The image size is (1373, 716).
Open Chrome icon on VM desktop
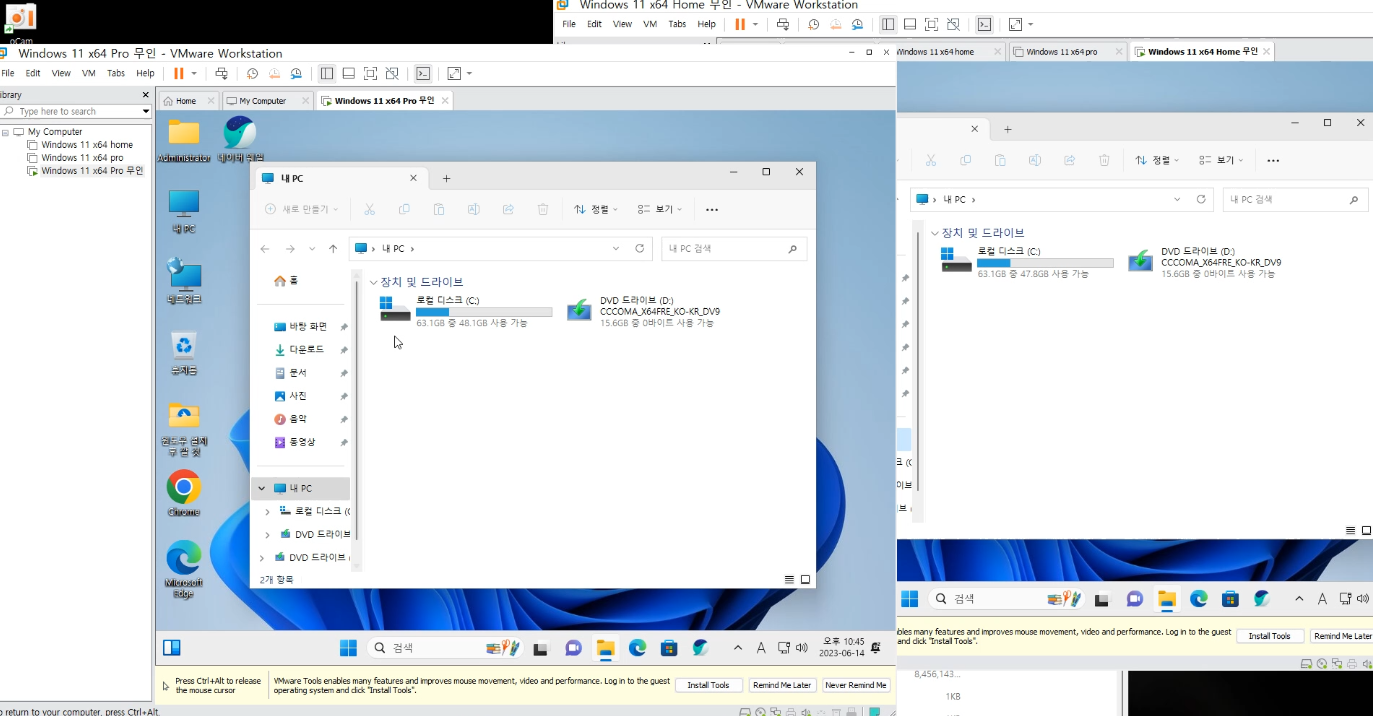[184, 493]
